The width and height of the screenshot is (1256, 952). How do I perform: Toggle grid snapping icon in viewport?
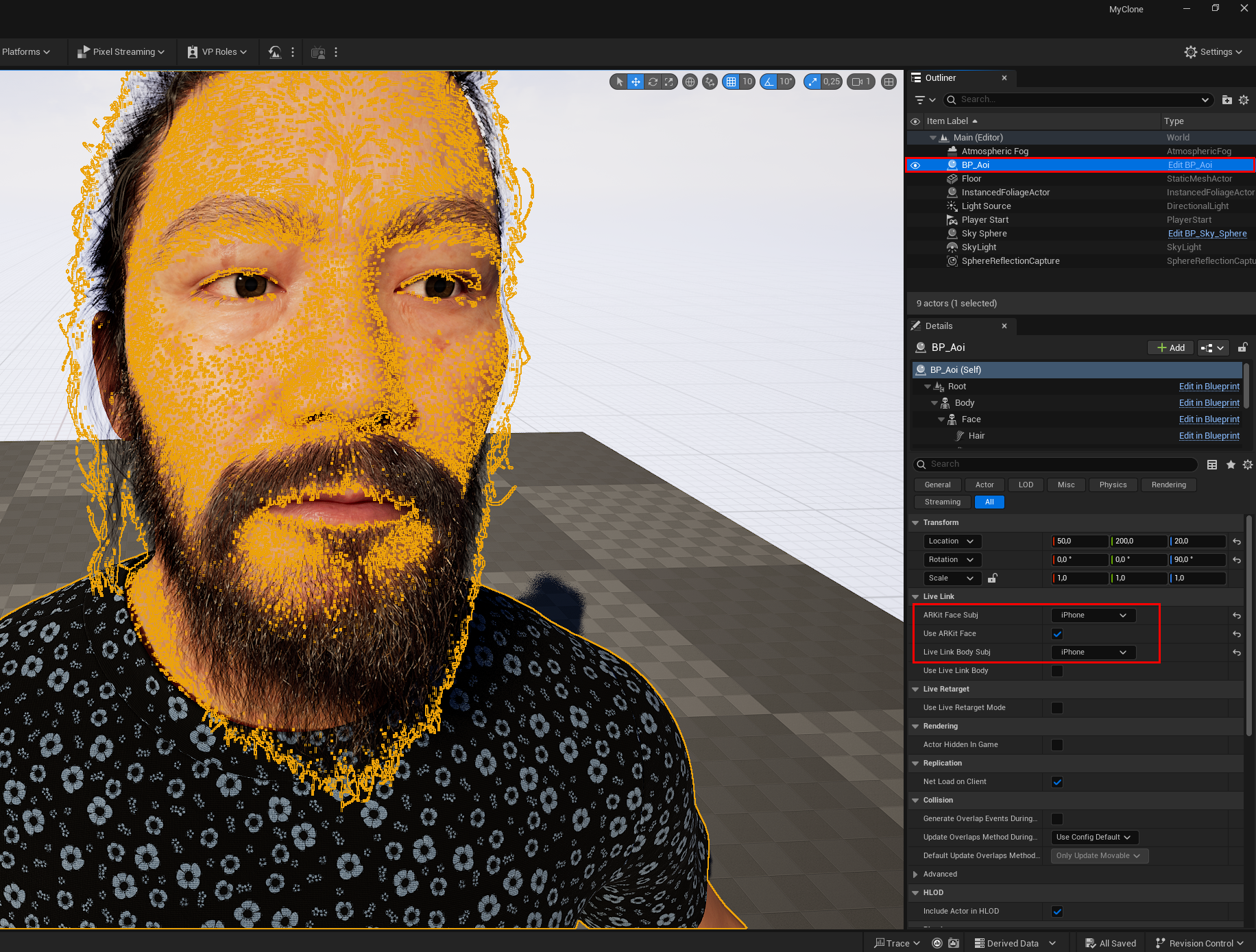pos(732,82)
